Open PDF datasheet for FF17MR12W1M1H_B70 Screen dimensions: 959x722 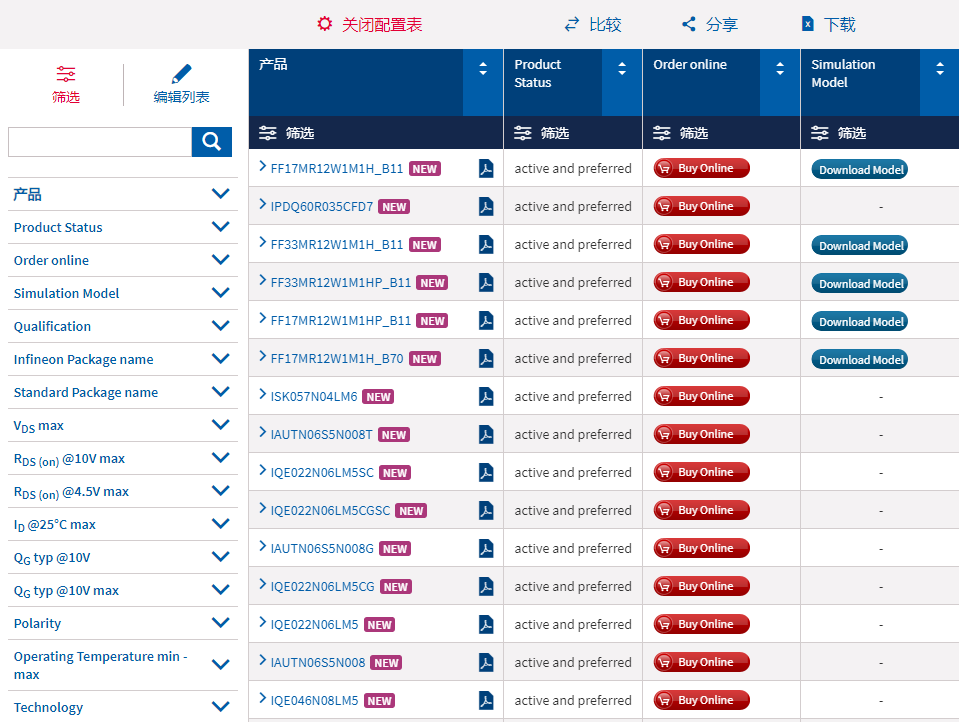coord(486,358)
